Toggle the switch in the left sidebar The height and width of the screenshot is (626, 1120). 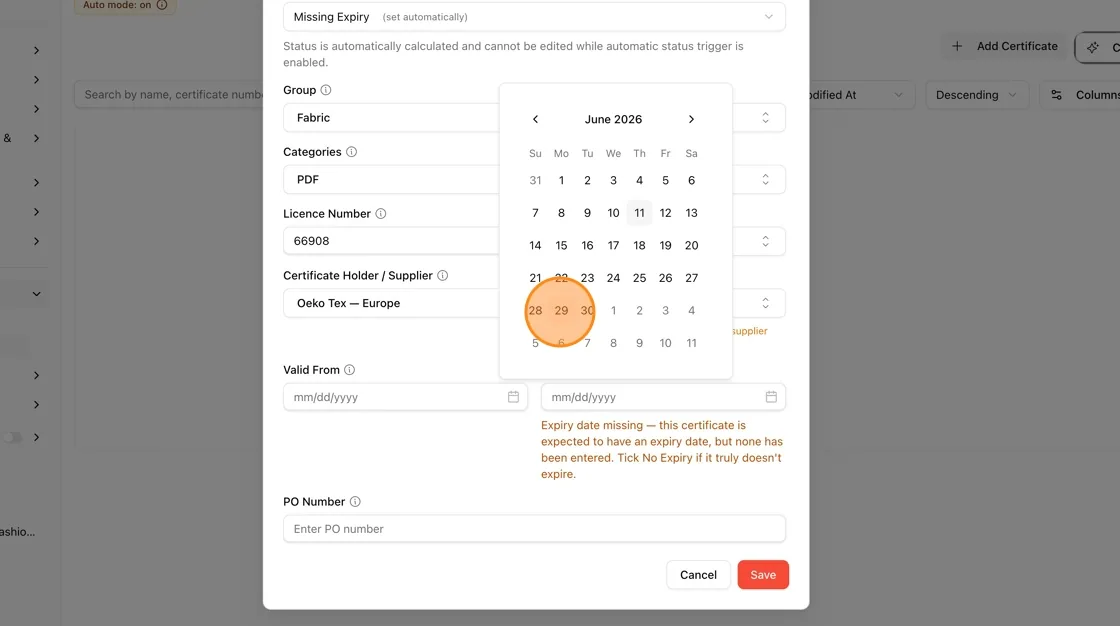click(11, 437)
